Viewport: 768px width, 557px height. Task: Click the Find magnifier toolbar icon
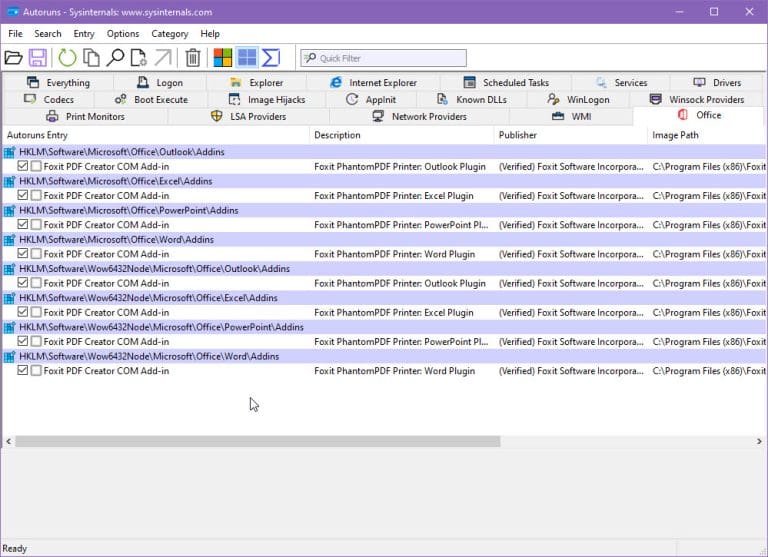116,58
